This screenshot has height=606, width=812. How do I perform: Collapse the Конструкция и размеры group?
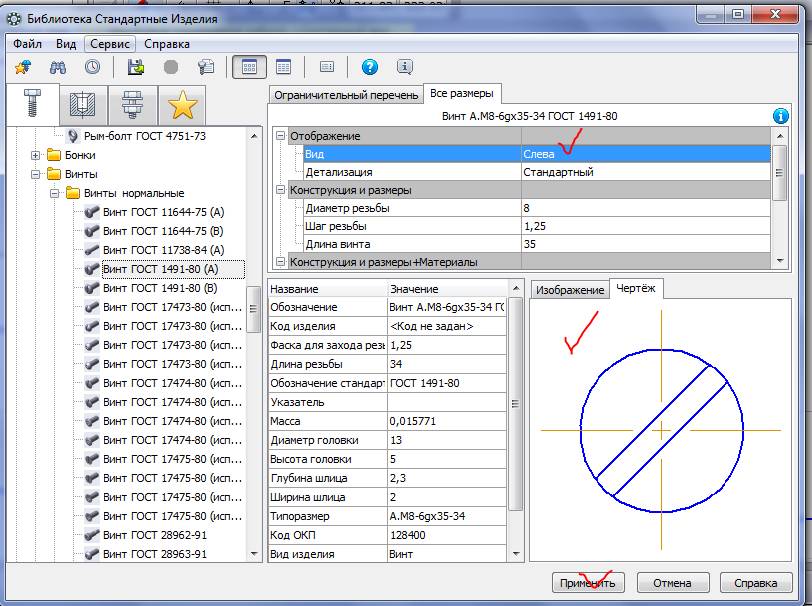[x=281, y=190]
